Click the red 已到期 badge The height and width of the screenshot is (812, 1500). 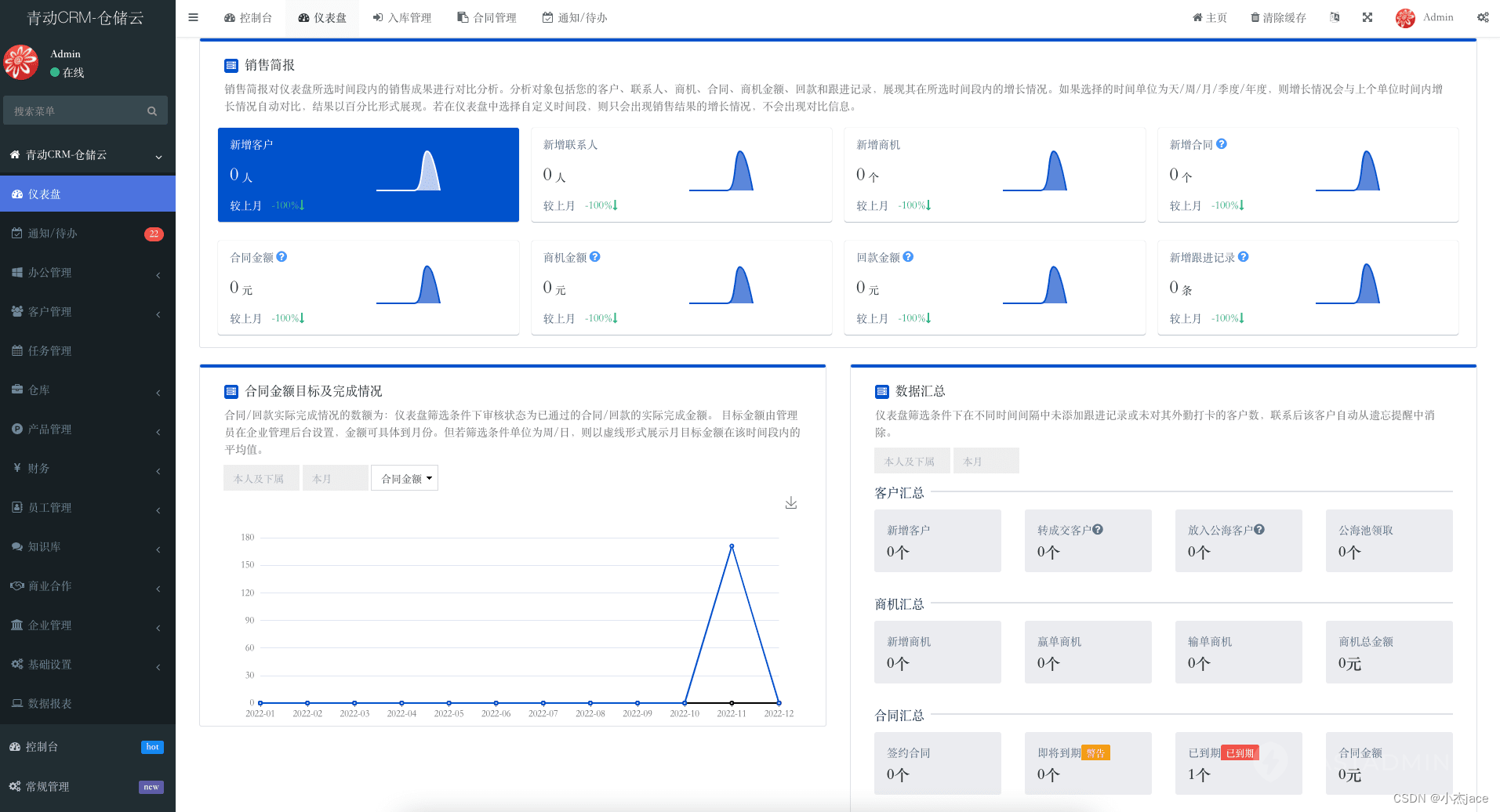(1240, 753)
